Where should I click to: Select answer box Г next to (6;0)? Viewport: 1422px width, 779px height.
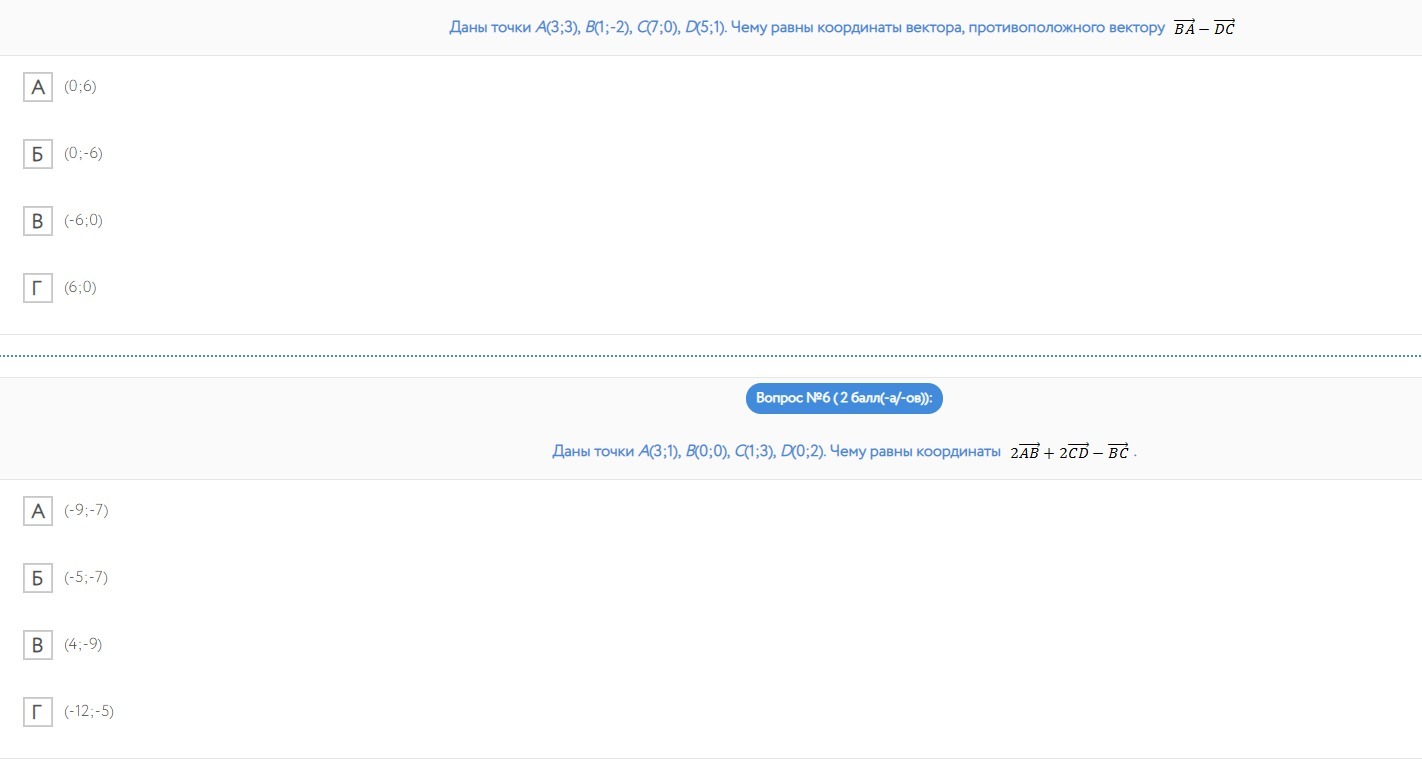38,288
